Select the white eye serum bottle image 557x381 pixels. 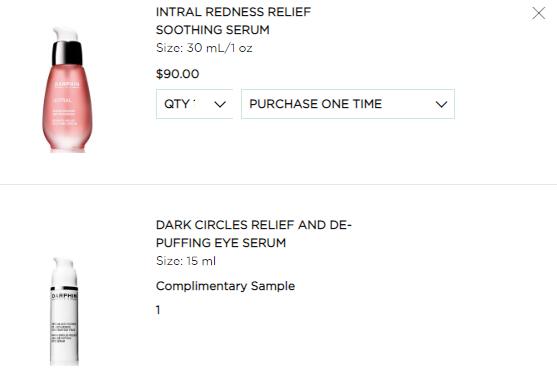64,311
